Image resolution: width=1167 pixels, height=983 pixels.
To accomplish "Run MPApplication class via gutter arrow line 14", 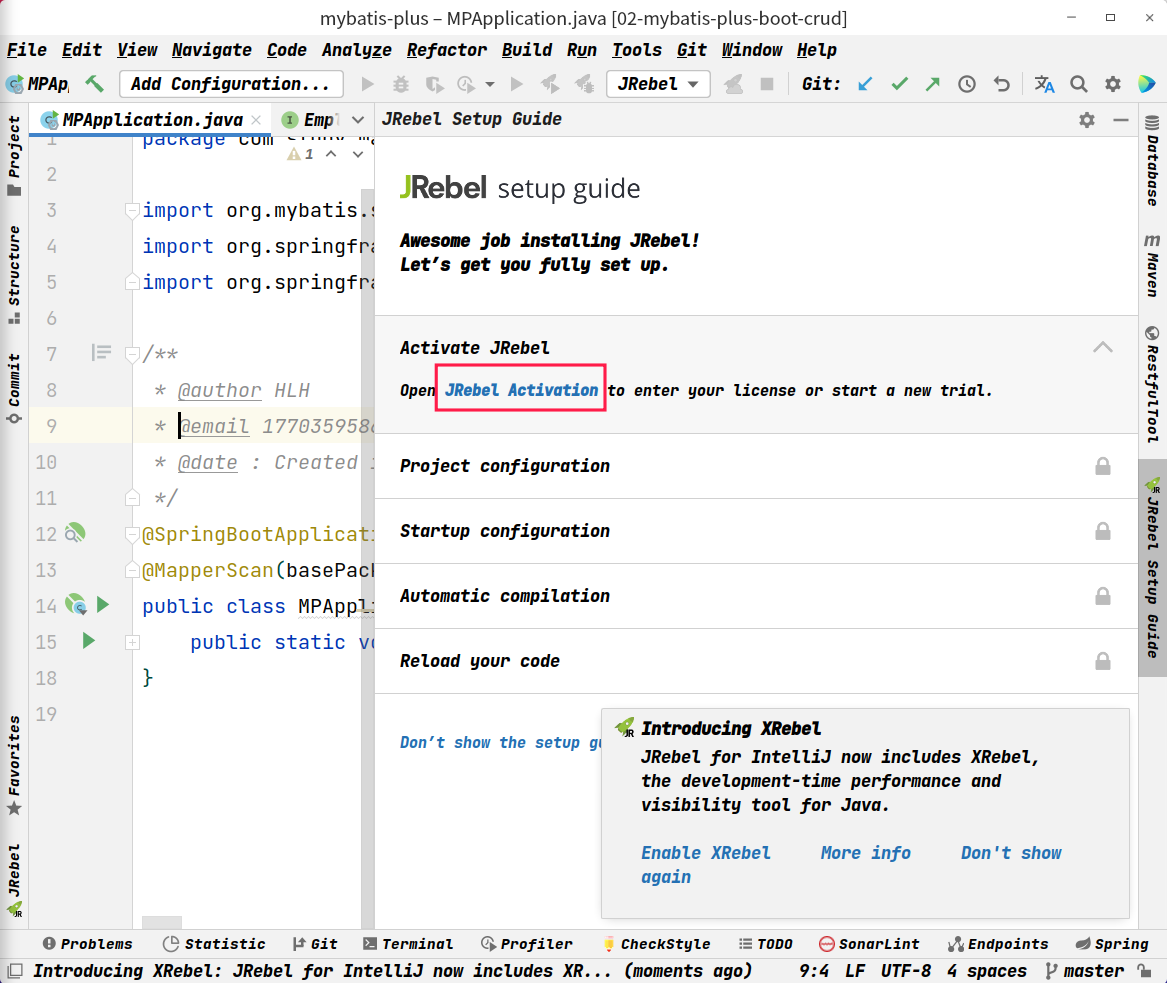I will pos(103,604).
